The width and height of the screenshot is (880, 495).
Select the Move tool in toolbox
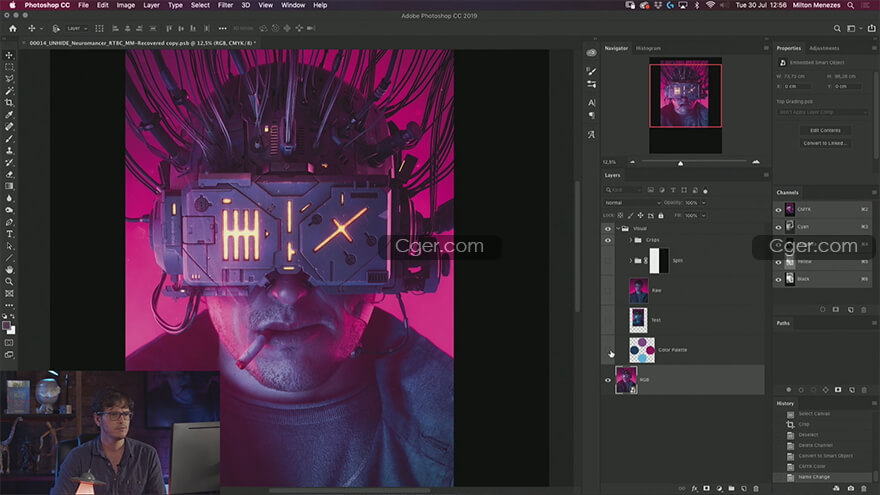tap(9, 55)
